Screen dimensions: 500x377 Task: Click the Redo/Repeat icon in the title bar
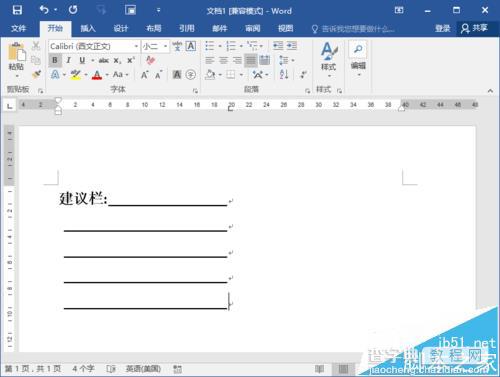(x=73, y=10)
